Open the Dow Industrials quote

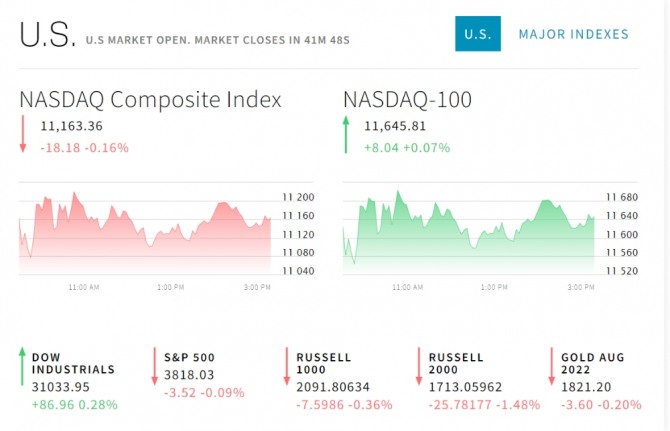(x=73, y=363)
